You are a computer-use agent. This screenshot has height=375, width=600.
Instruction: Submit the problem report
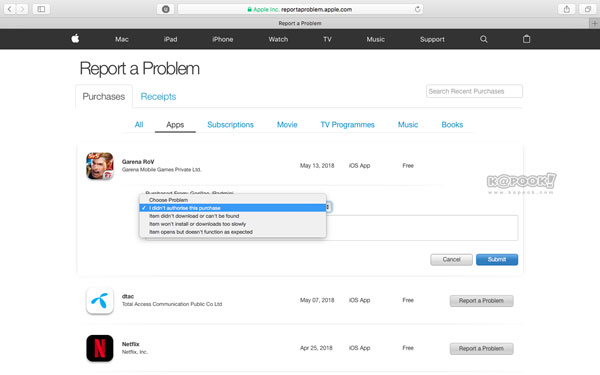(497, 259)
